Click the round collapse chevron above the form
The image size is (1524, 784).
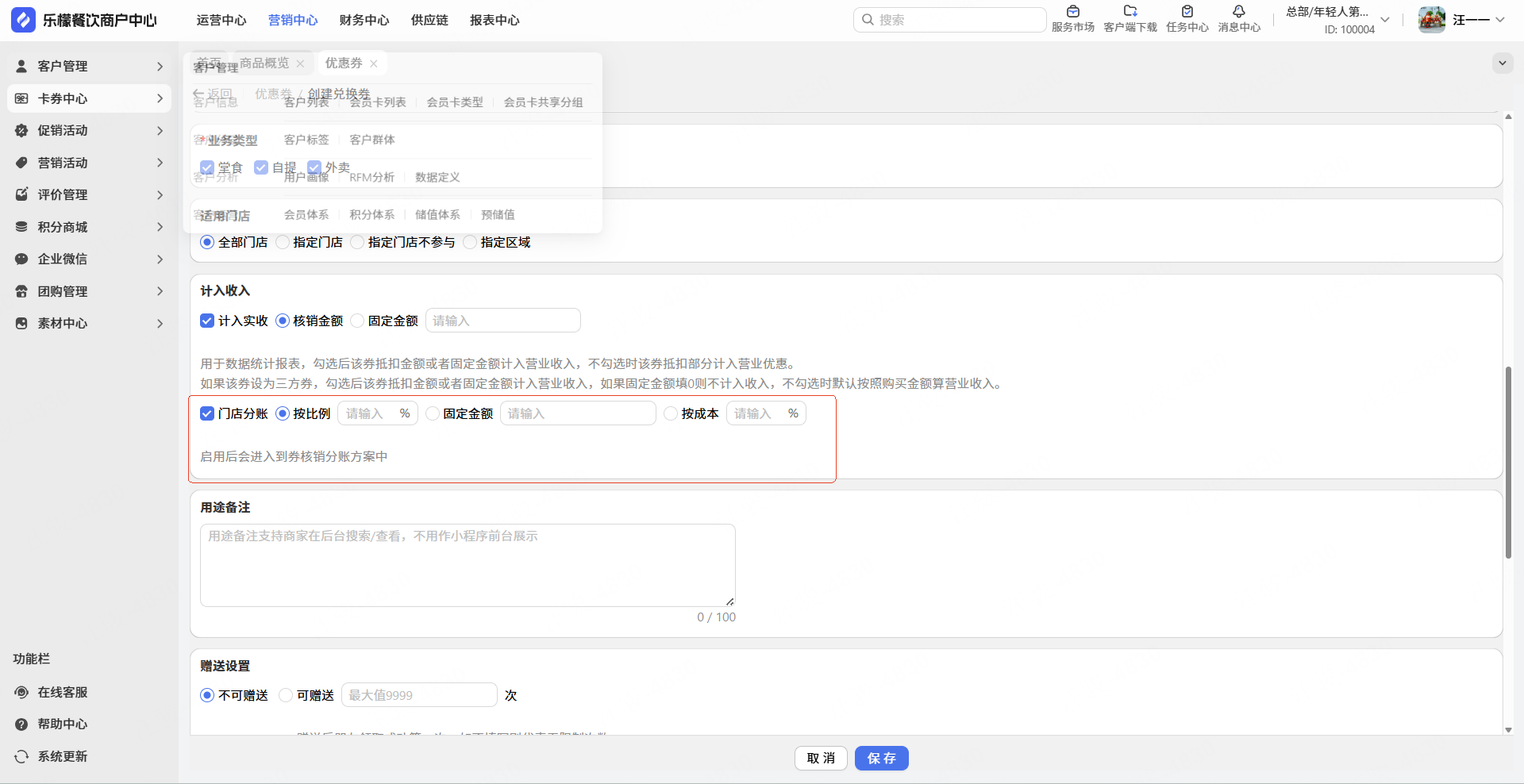pyautogui.click(x=1503, y=63)
